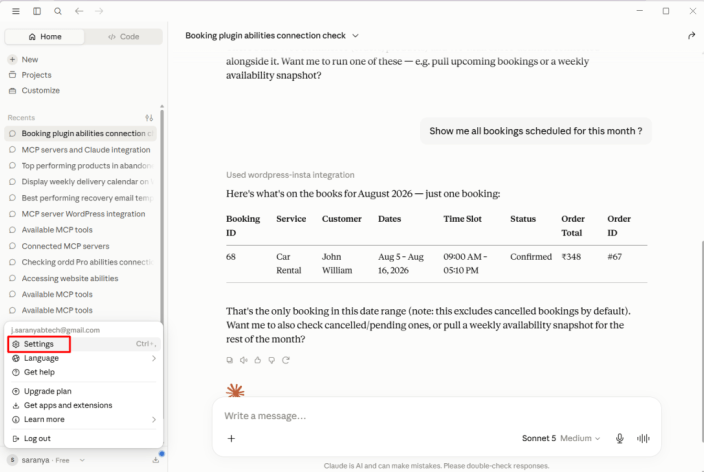
Task: Click the Booking ID 68 cell
Action: pyautogui.click(x=231, y=257)
